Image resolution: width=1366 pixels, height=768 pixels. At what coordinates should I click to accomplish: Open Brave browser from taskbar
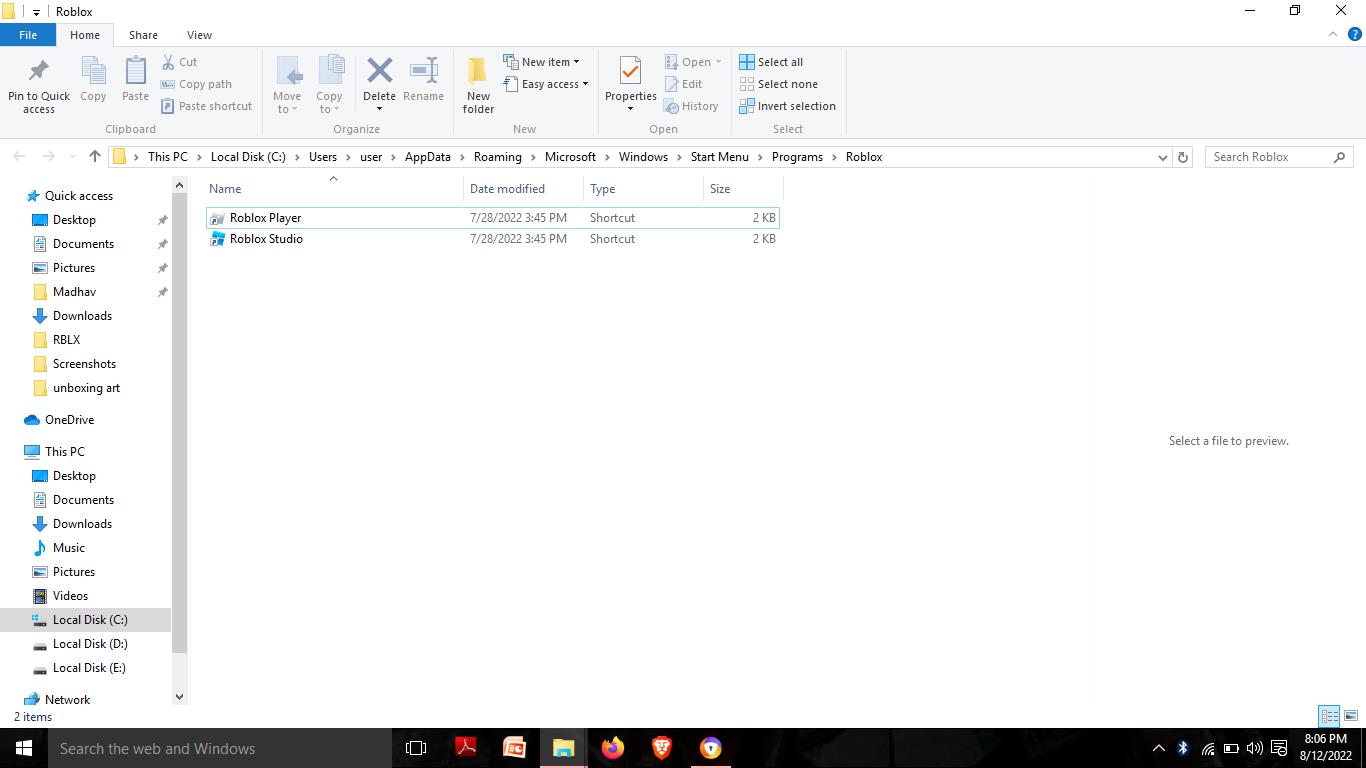click(x=661, y=748)
